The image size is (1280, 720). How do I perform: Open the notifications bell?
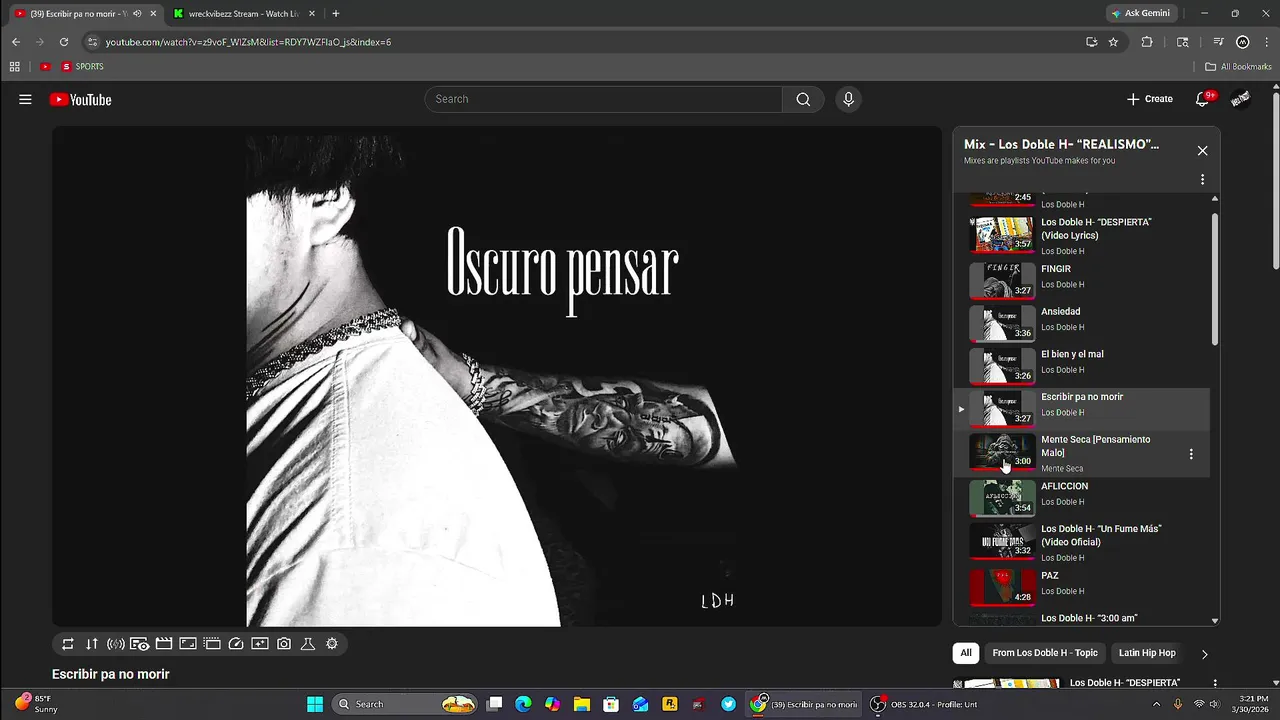coord(1203,99)
